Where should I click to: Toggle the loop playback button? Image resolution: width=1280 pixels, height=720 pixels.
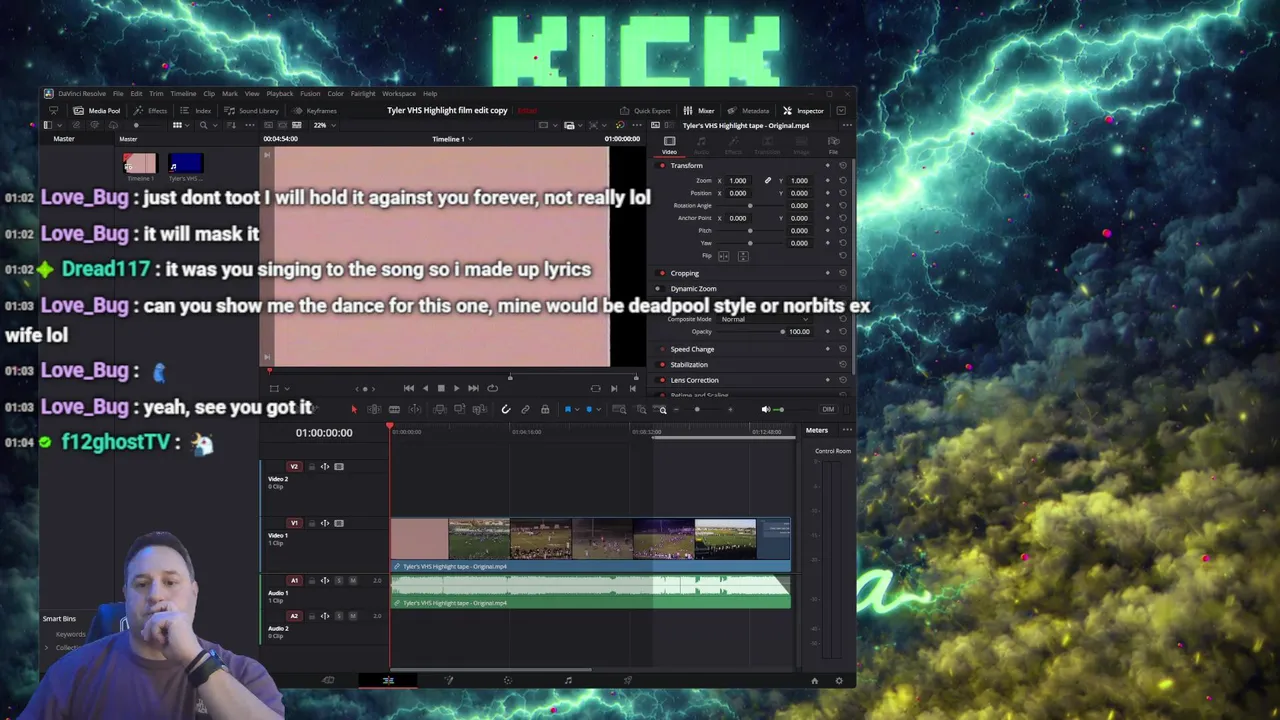tap(492, 388)
